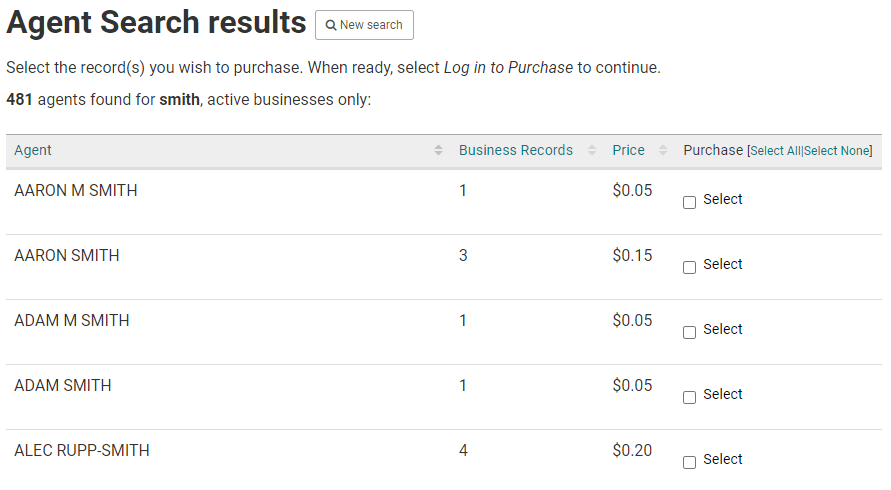Click the $0.20 price for ALEC RUPP-SMITH
891x490 pixels.
[632, 450]
